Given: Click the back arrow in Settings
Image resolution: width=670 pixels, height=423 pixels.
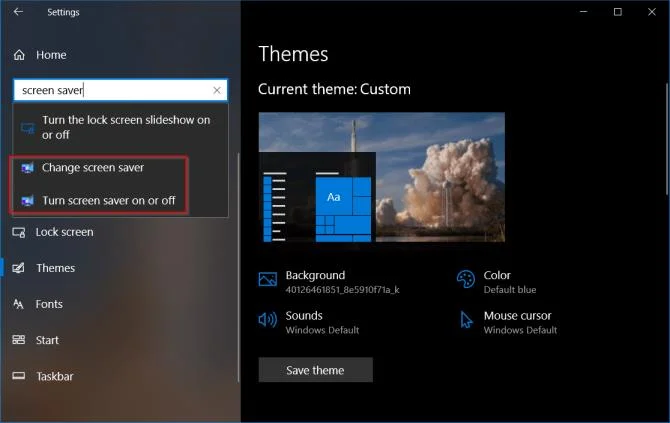Looking at the screenshot, I should coord(18,12).
